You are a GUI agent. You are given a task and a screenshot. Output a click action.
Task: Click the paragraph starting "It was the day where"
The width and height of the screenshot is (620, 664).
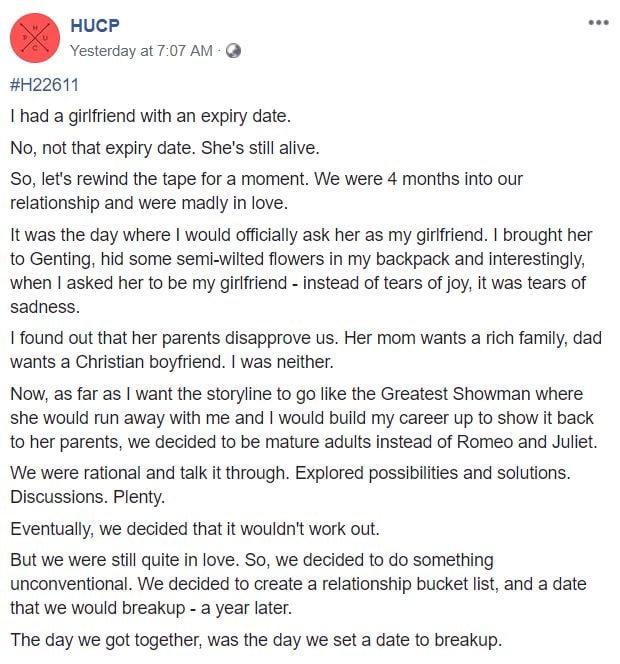tap(300, 270)
